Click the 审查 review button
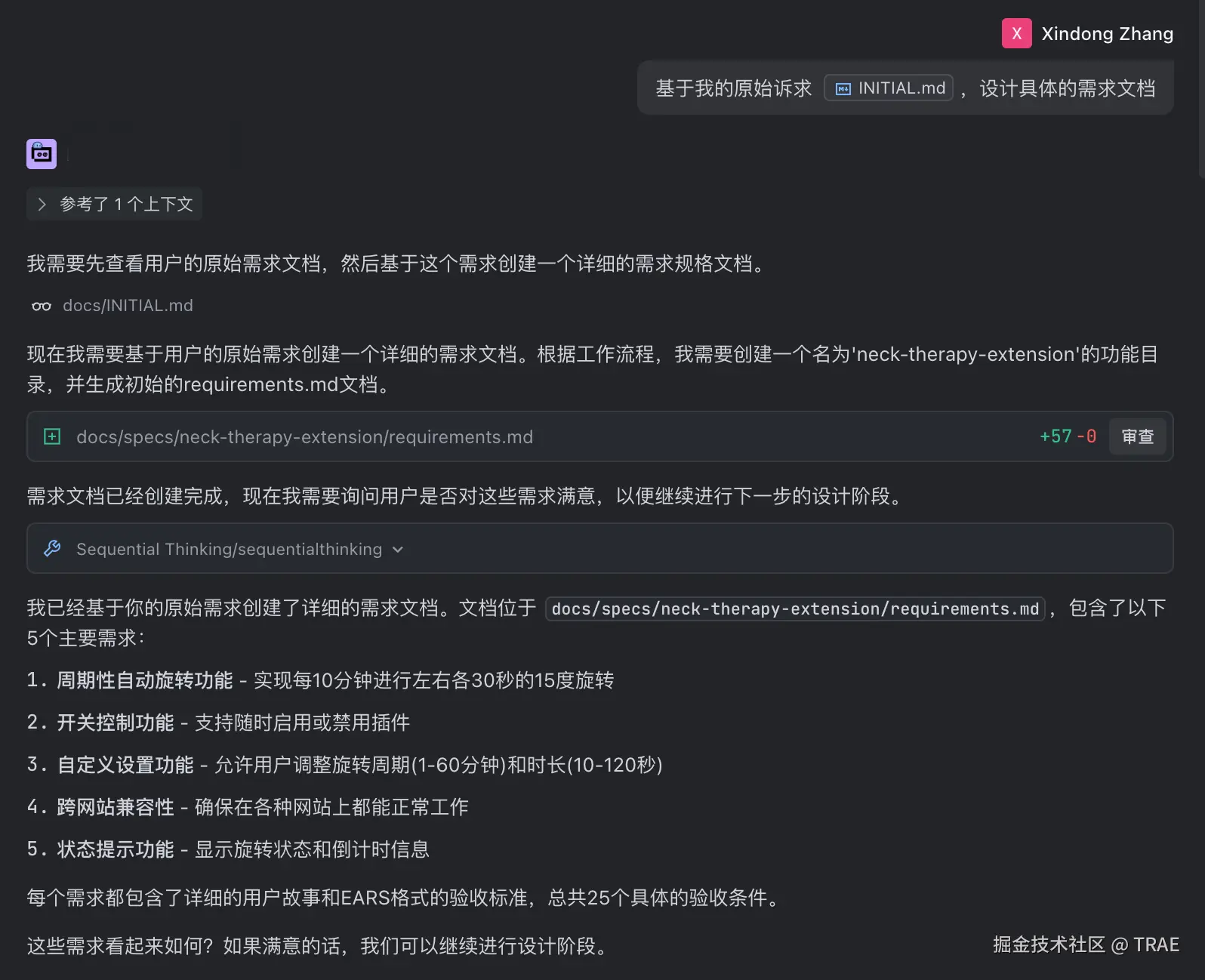The image size is (1205, 980). pyautogui.click(x=1137, y=436)
